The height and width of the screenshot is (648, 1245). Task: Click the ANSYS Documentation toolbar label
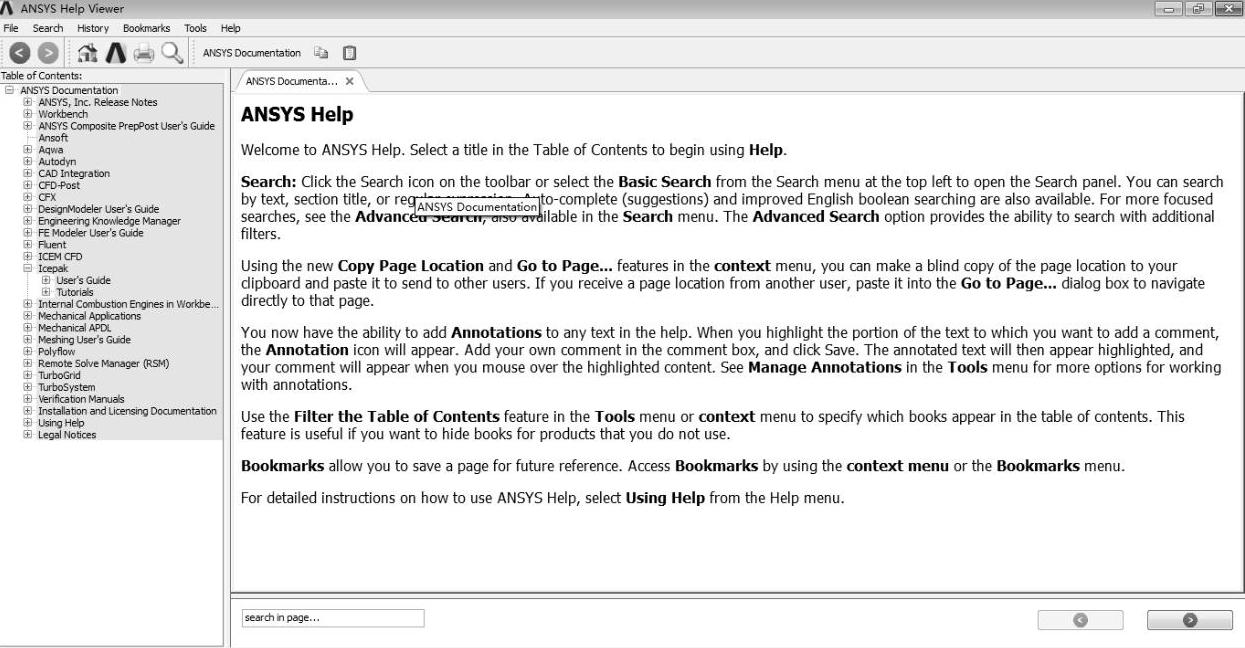(251, 52)
